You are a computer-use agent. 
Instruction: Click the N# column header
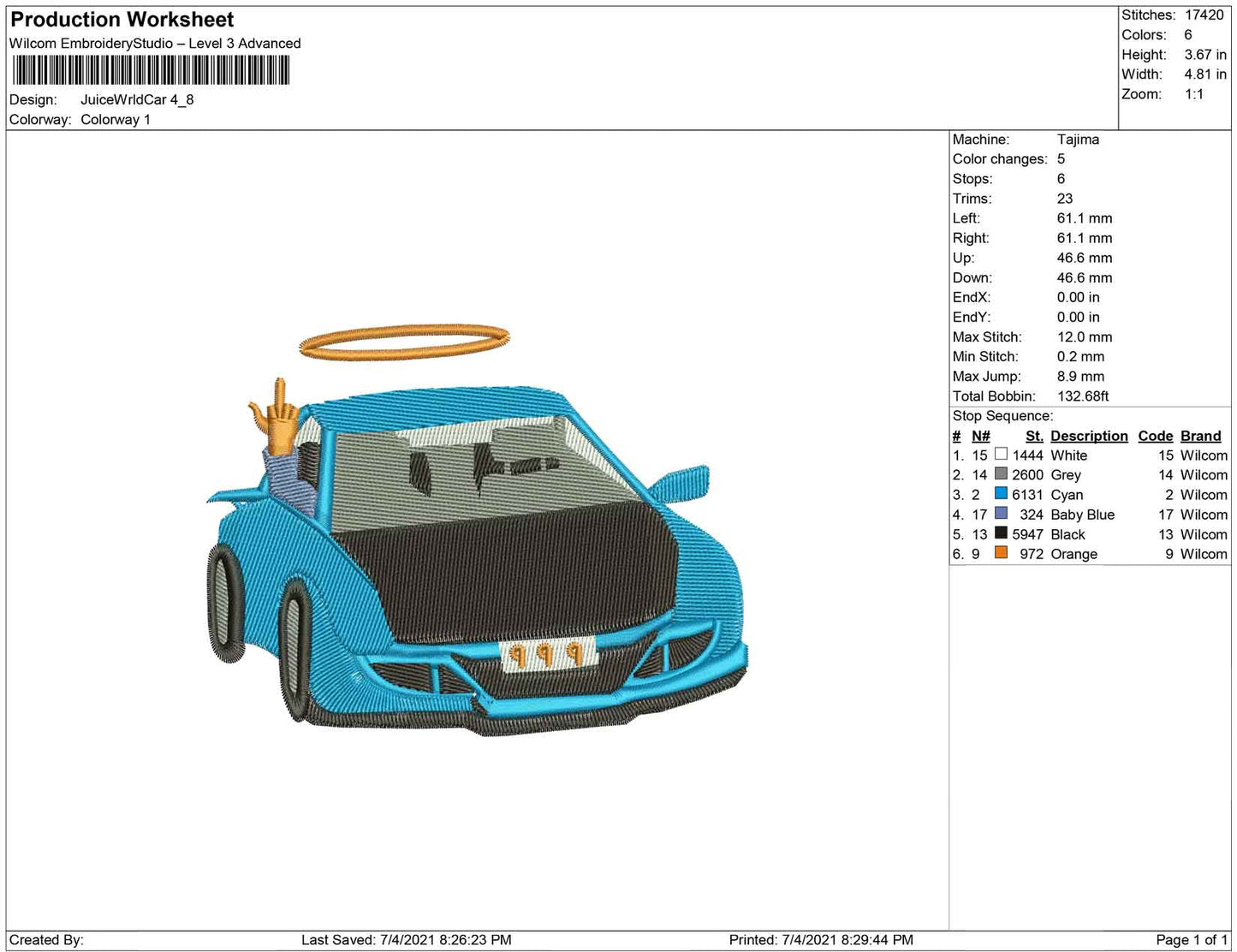point(981,436)
